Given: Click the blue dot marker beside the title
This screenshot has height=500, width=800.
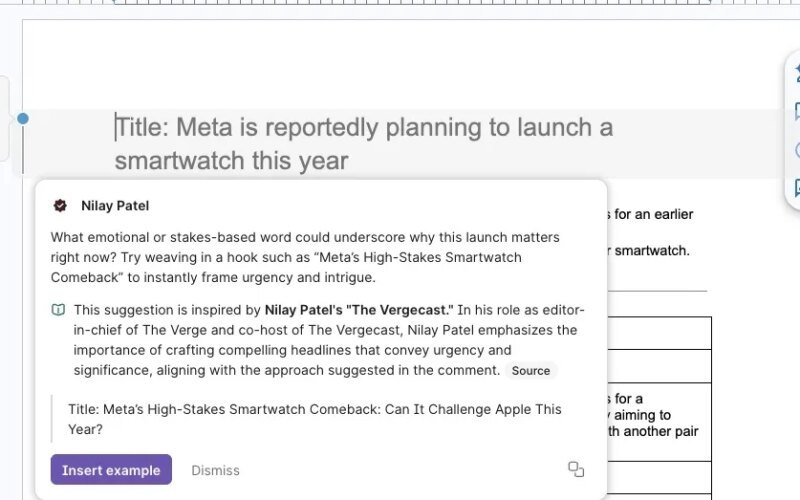Looking at the screenshot, I should pyautogui.click(x=23, y=119).
